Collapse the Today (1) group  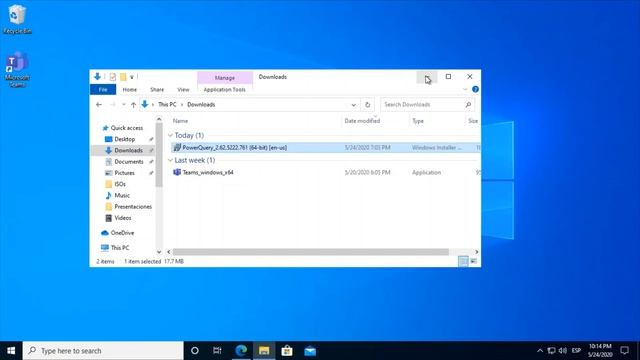pyautogui.click(x=170, y=136)
